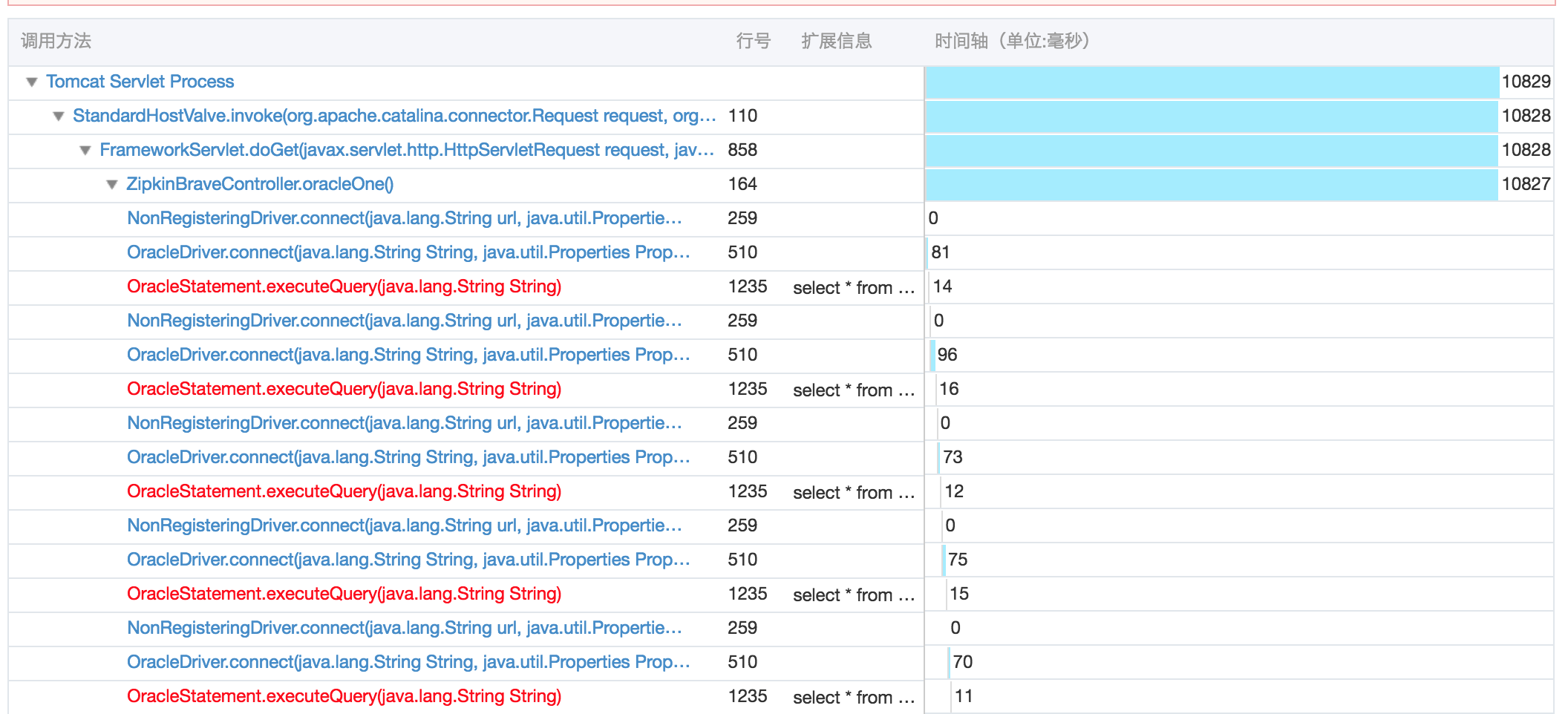Screen dimensions: 1568x714
Task: Click the timeline bar labeled 73
Action: (x=939, y=457)
